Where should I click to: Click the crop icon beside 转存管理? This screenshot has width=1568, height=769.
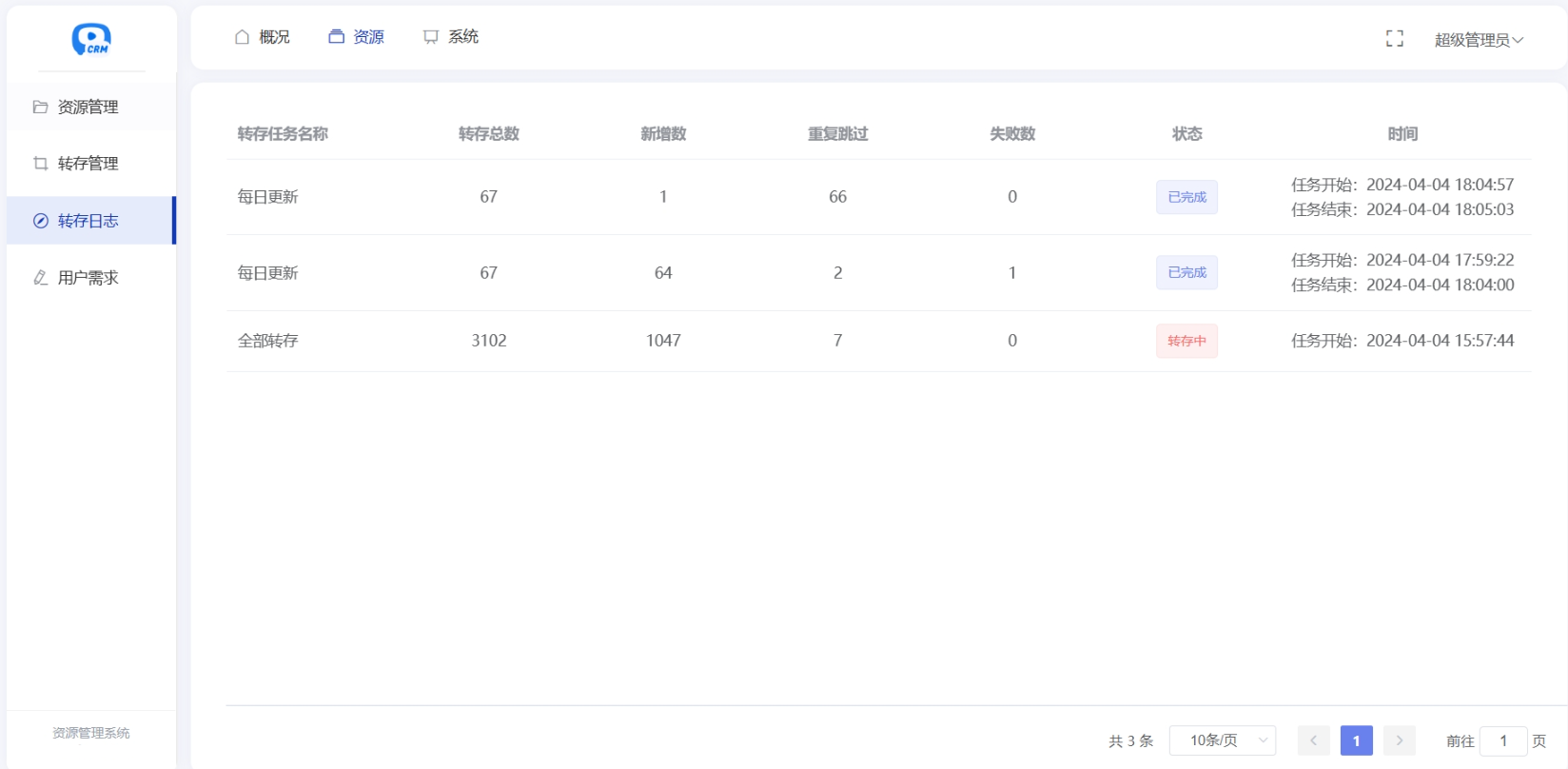click(40, 164)
